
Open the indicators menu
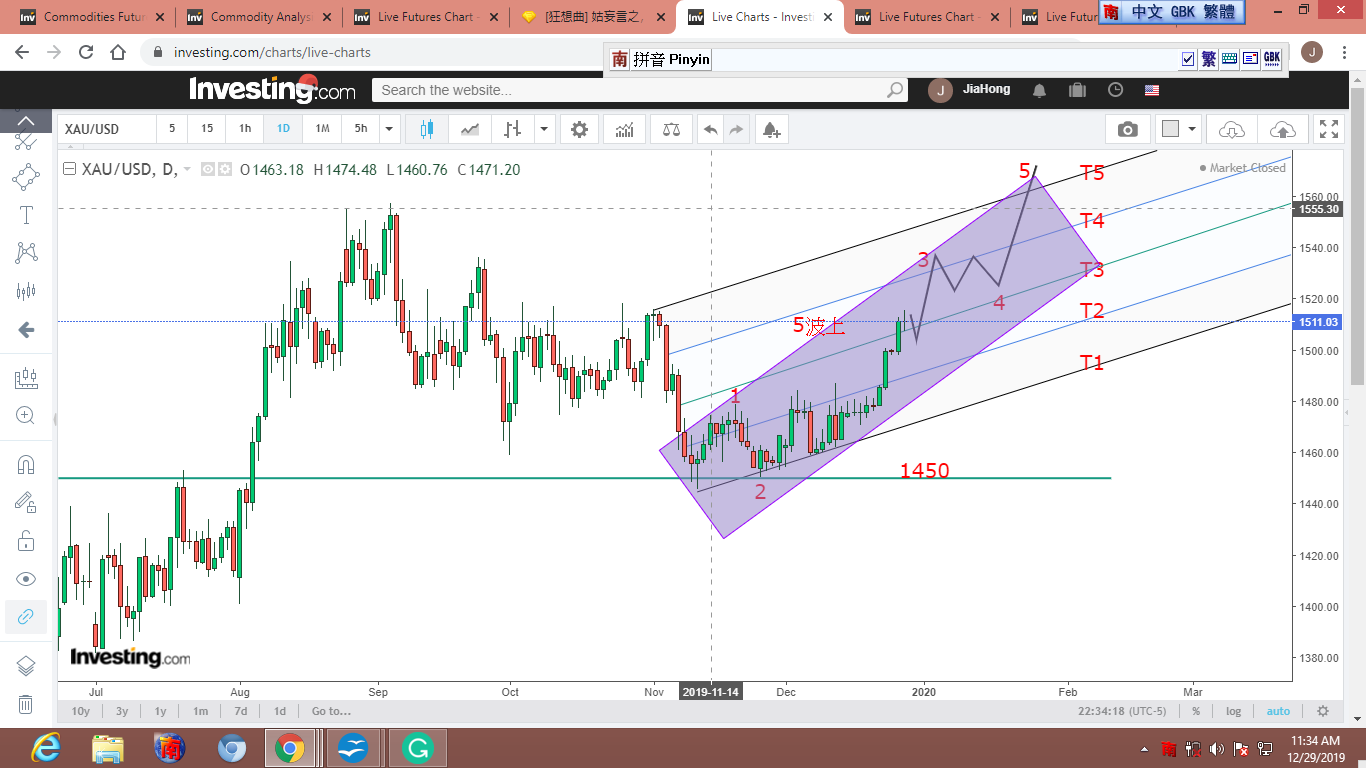624,129
